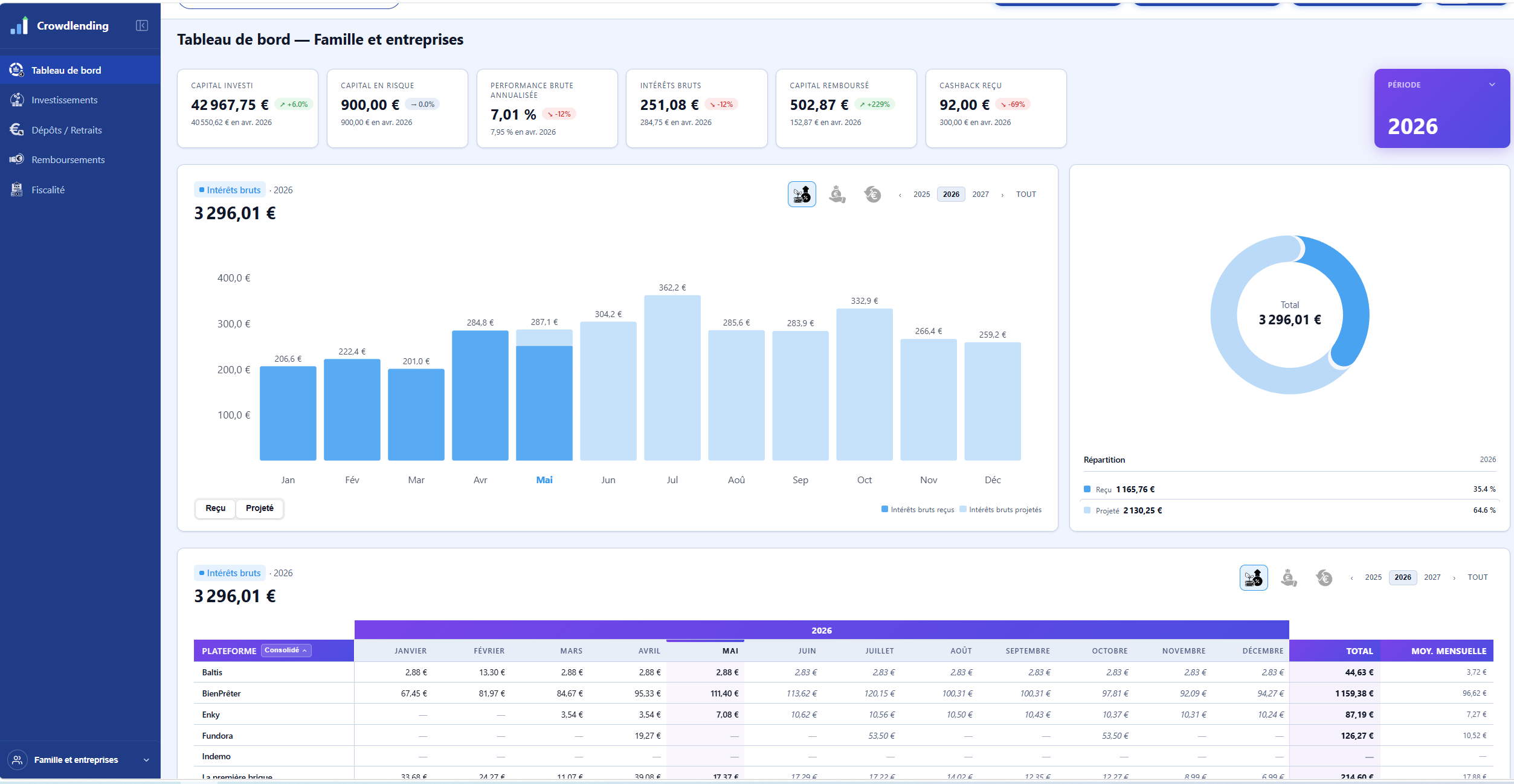The width and height of the screenshot is (1514, 784).
Task: Select the interest metric icon in chart header
Action: pos(802,194)
